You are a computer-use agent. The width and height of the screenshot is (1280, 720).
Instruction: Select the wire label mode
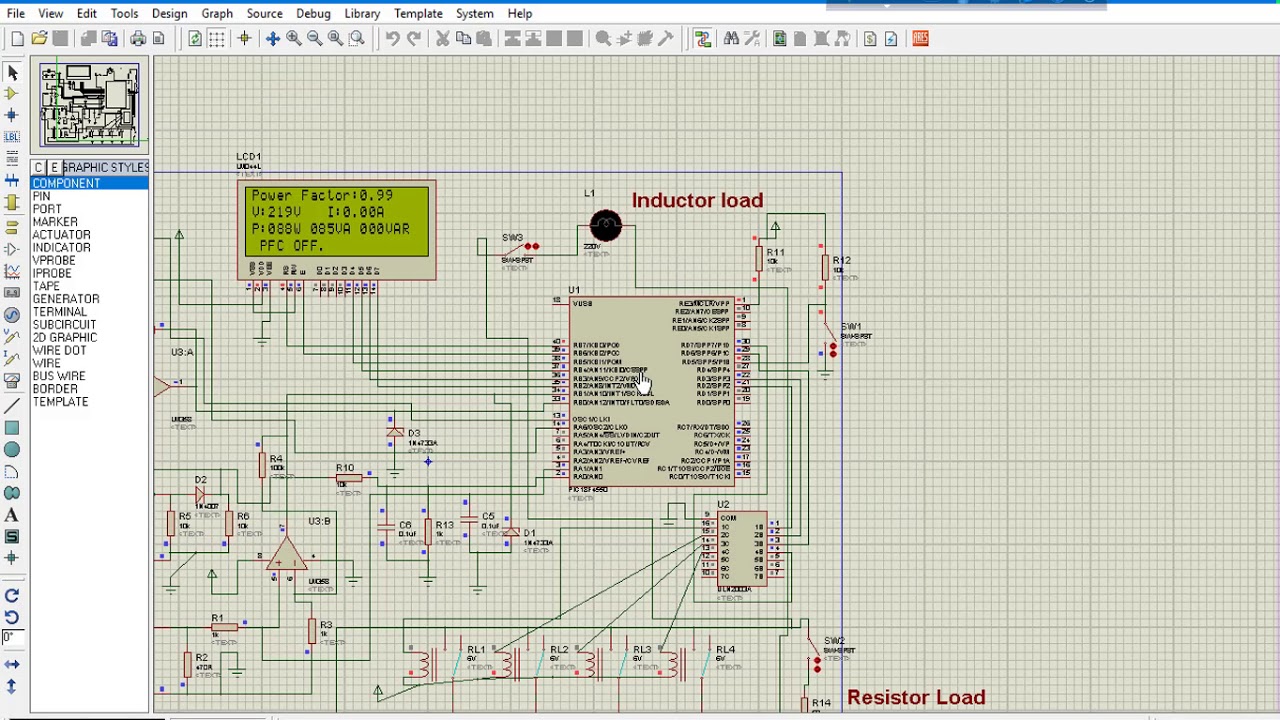click(12, 137)
